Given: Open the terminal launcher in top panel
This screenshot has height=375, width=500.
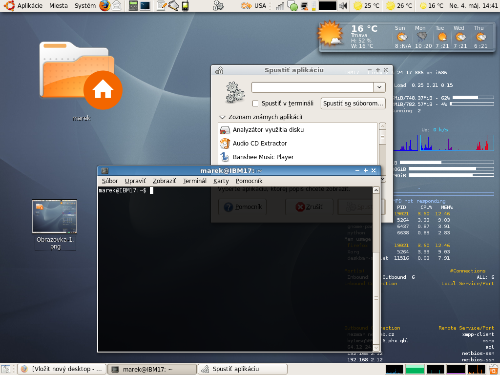Looking at the screenshot, I should 145,6.
